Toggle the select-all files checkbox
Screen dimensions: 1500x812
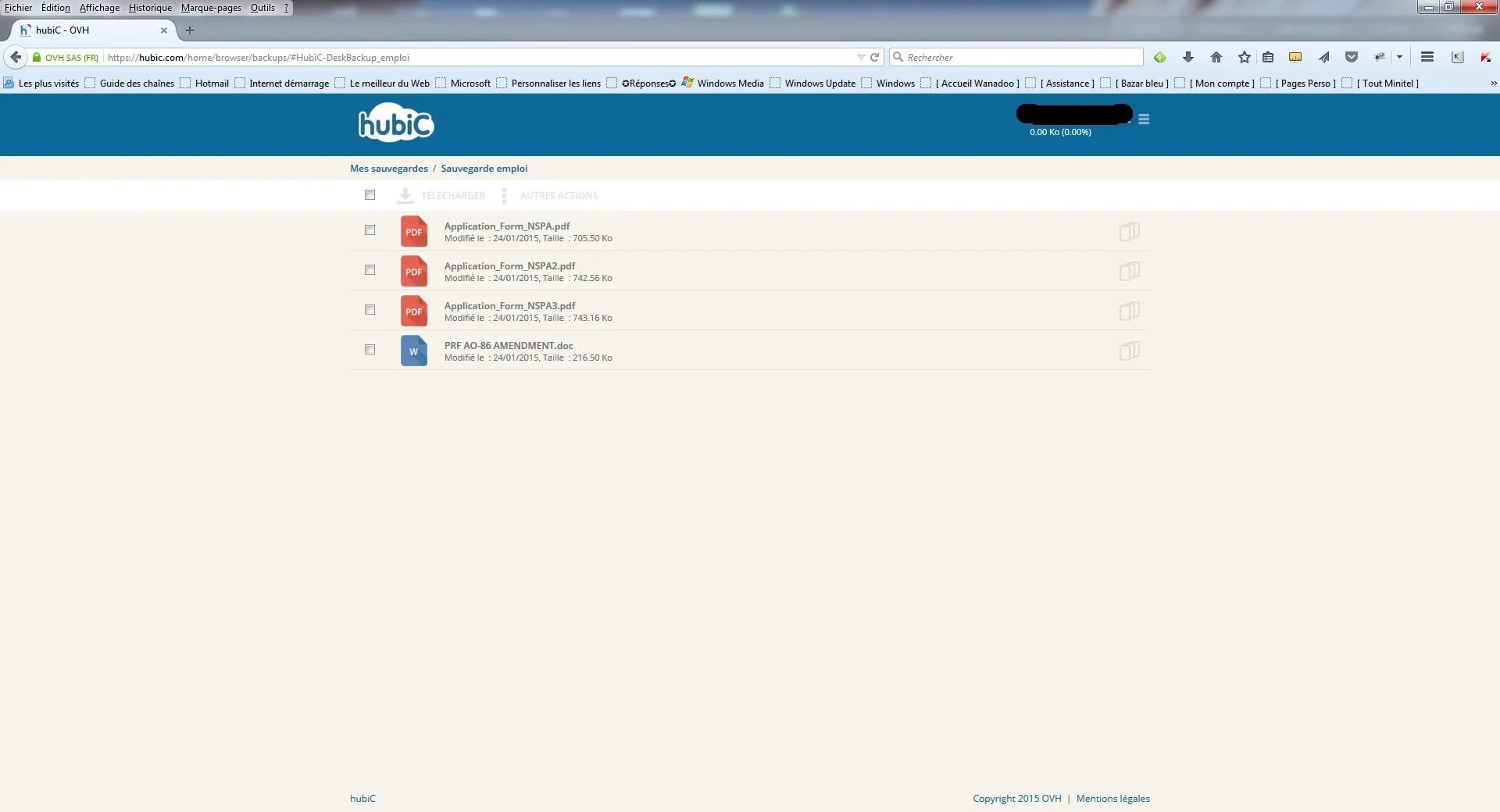tap(370, 195)
